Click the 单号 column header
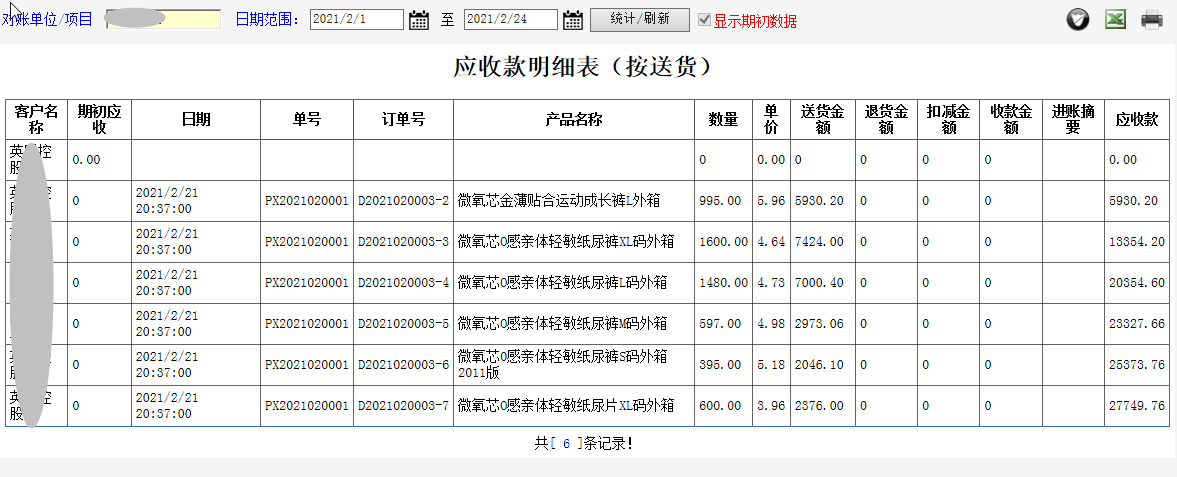This screenshot has width=1177, height=477. (x=306, y=120)
